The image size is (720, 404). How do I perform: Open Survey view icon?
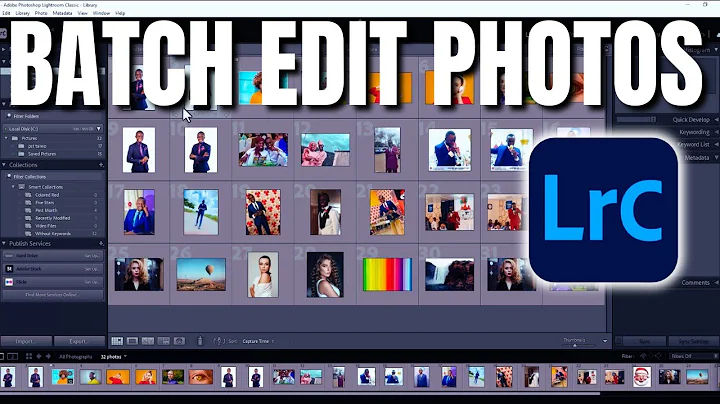[163, 341]
